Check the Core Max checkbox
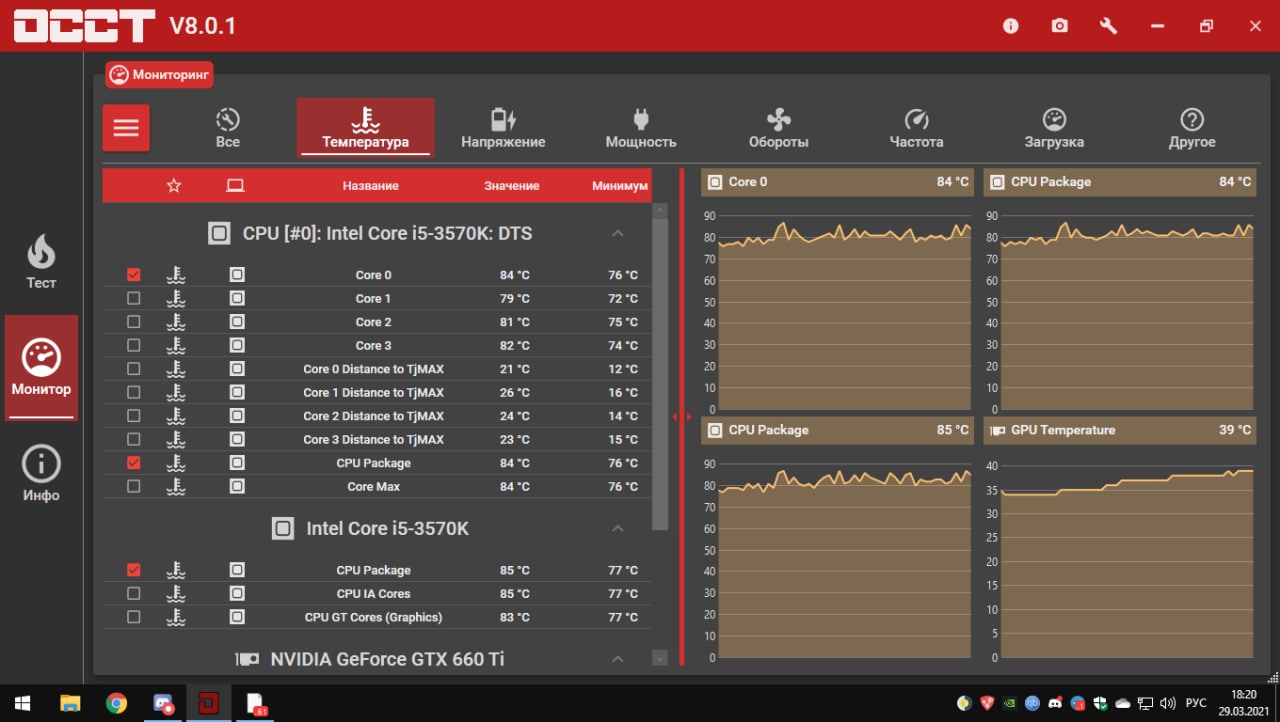 [134, 486]
